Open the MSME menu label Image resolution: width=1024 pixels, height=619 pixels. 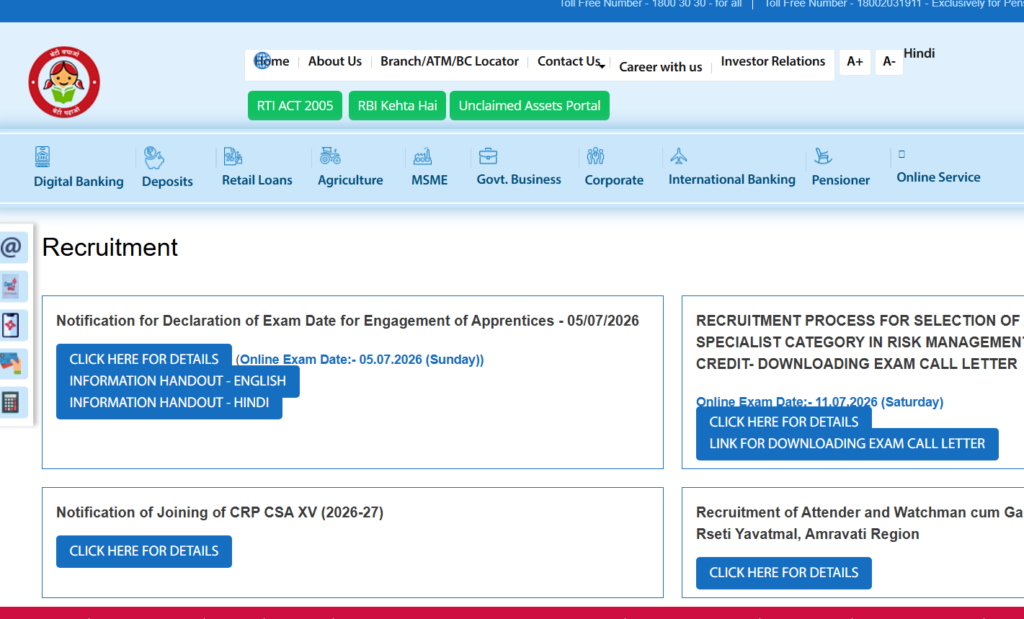click(x=429, y=180)
